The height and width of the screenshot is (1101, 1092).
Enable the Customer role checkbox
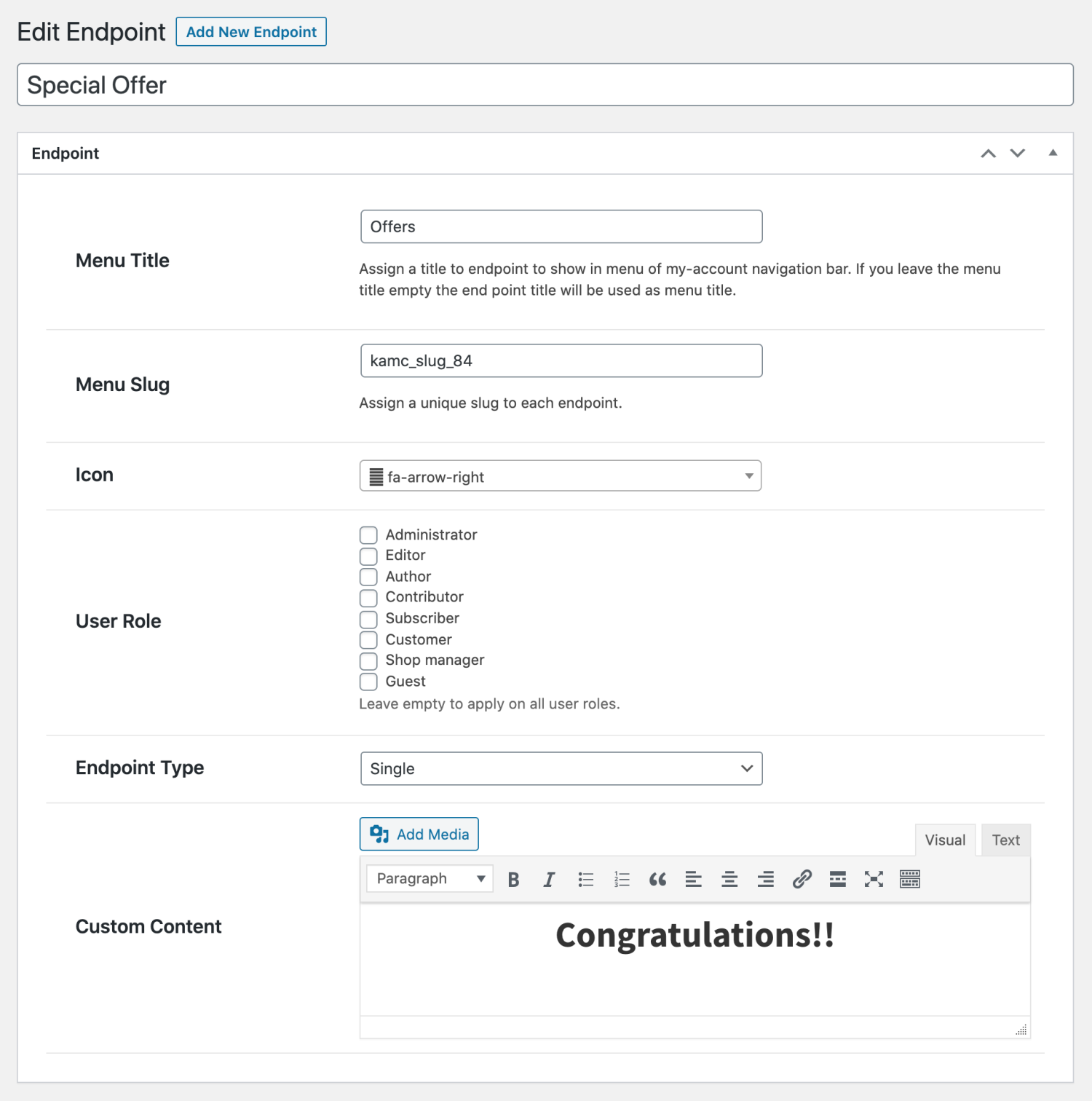(368, 640)
